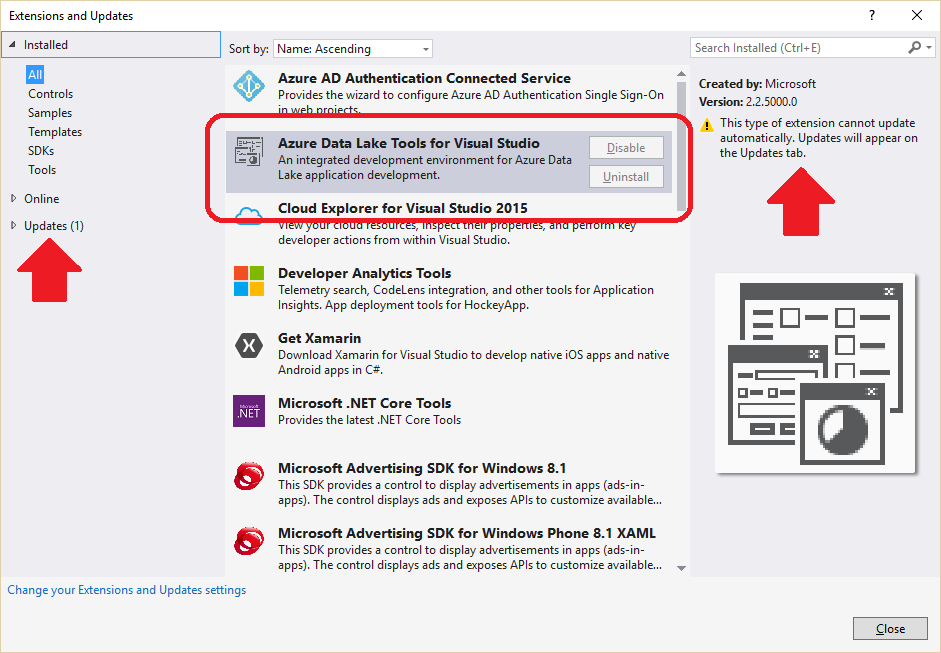941x653 pixels.
Task: Click the Developer Analytics Tools colored squares icon
Action: (x=249, y=281)
